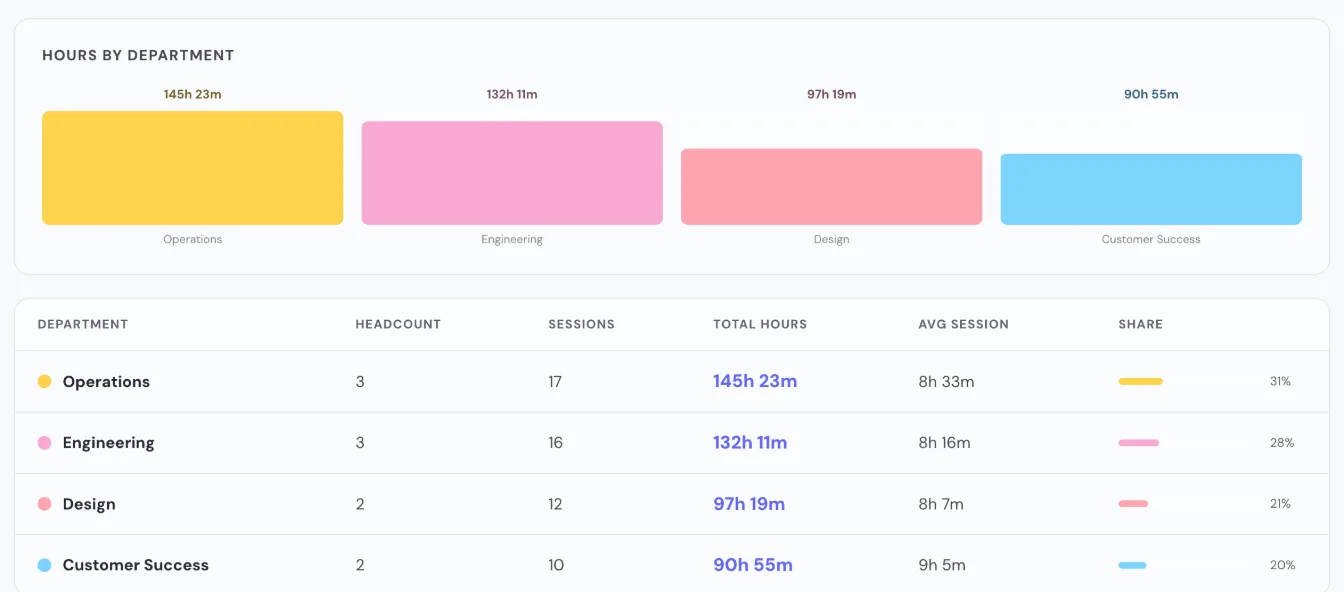Select the Design bar in the chart
The width and height of the screenshot is (1344, 592).
click(831, 187)
